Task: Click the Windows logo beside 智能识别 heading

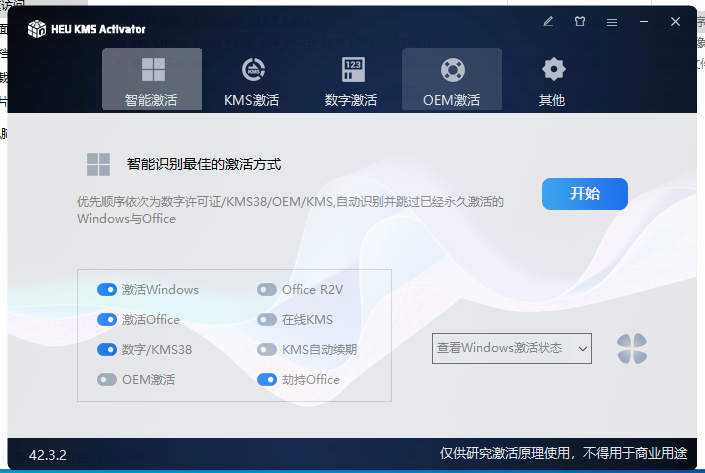Action: 98,164
